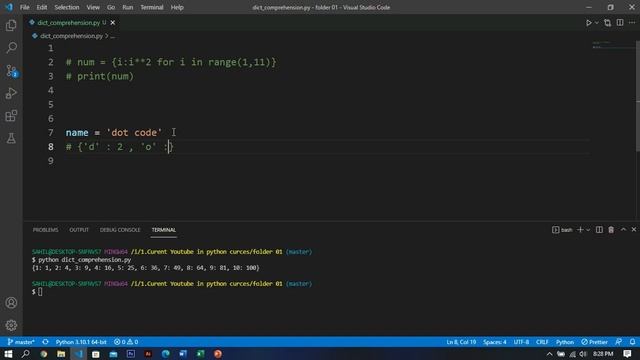Viewport: 640px width, 360px height.
Task: Click line 7 with name = 'dot code'
Action: pos(113,133)
